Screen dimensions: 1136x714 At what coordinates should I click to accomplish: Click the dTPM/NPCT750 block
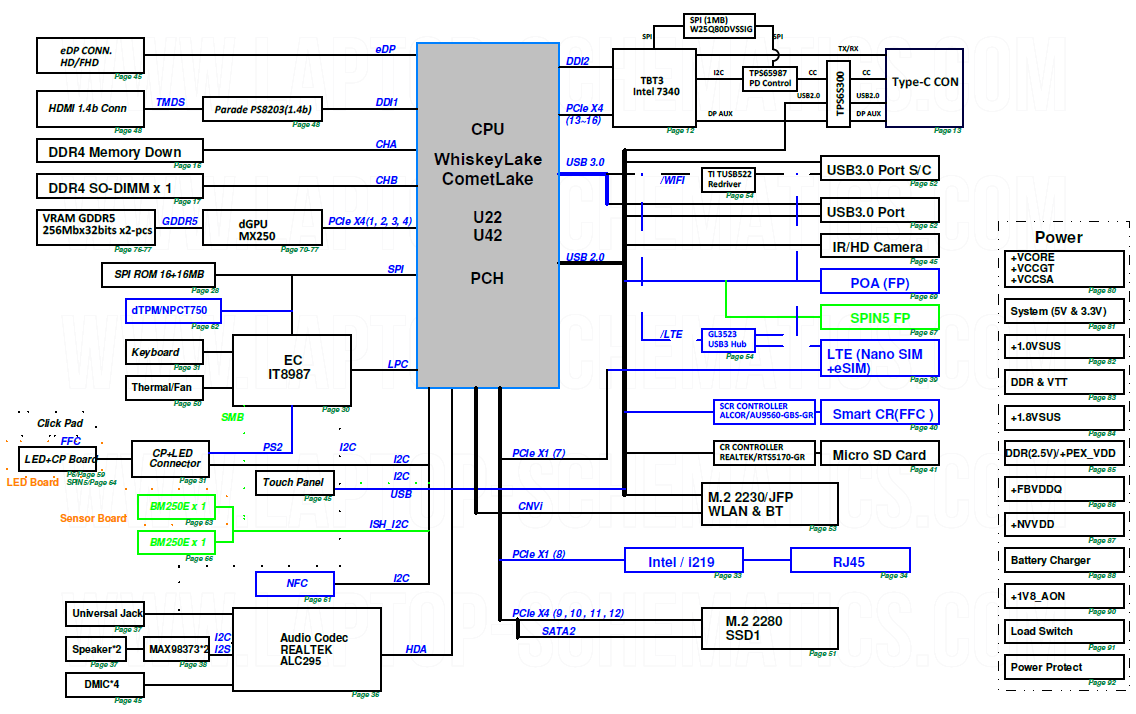point(173,311)
